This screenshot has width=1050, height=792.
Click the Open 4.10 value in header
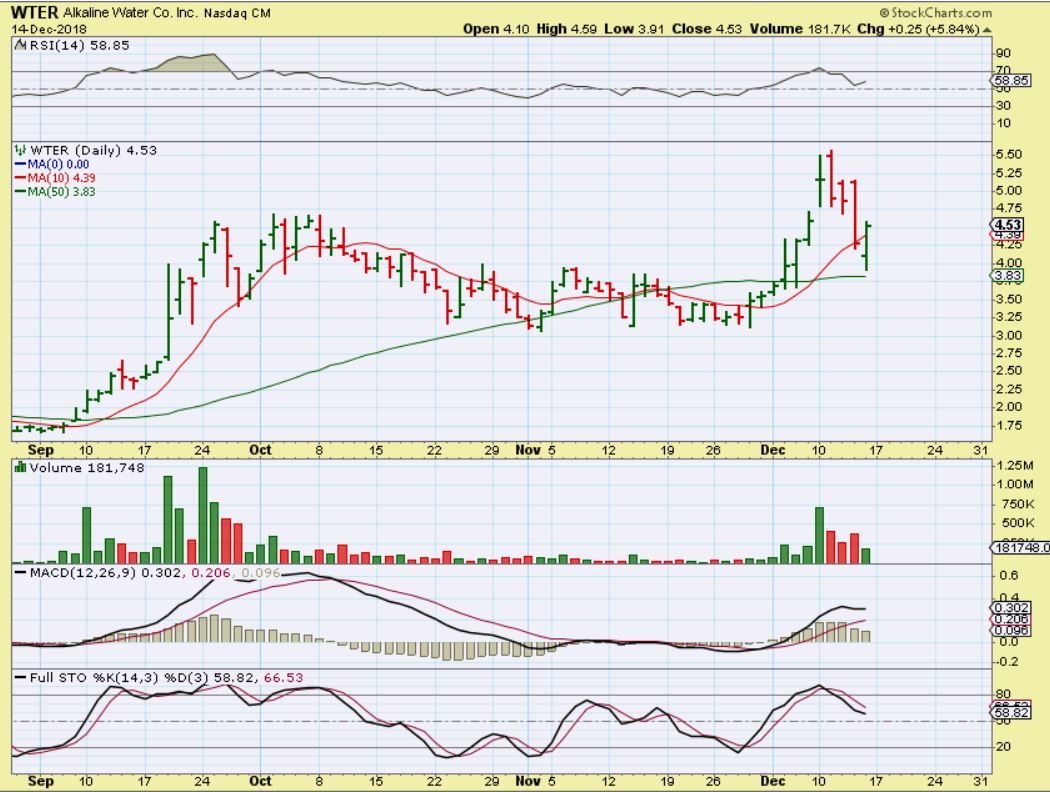pos(496,29)
